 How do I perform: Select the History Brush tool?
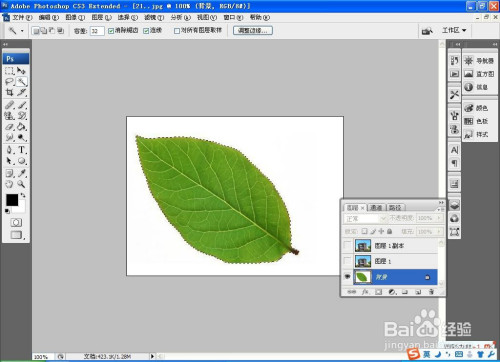tap(21, 116)
